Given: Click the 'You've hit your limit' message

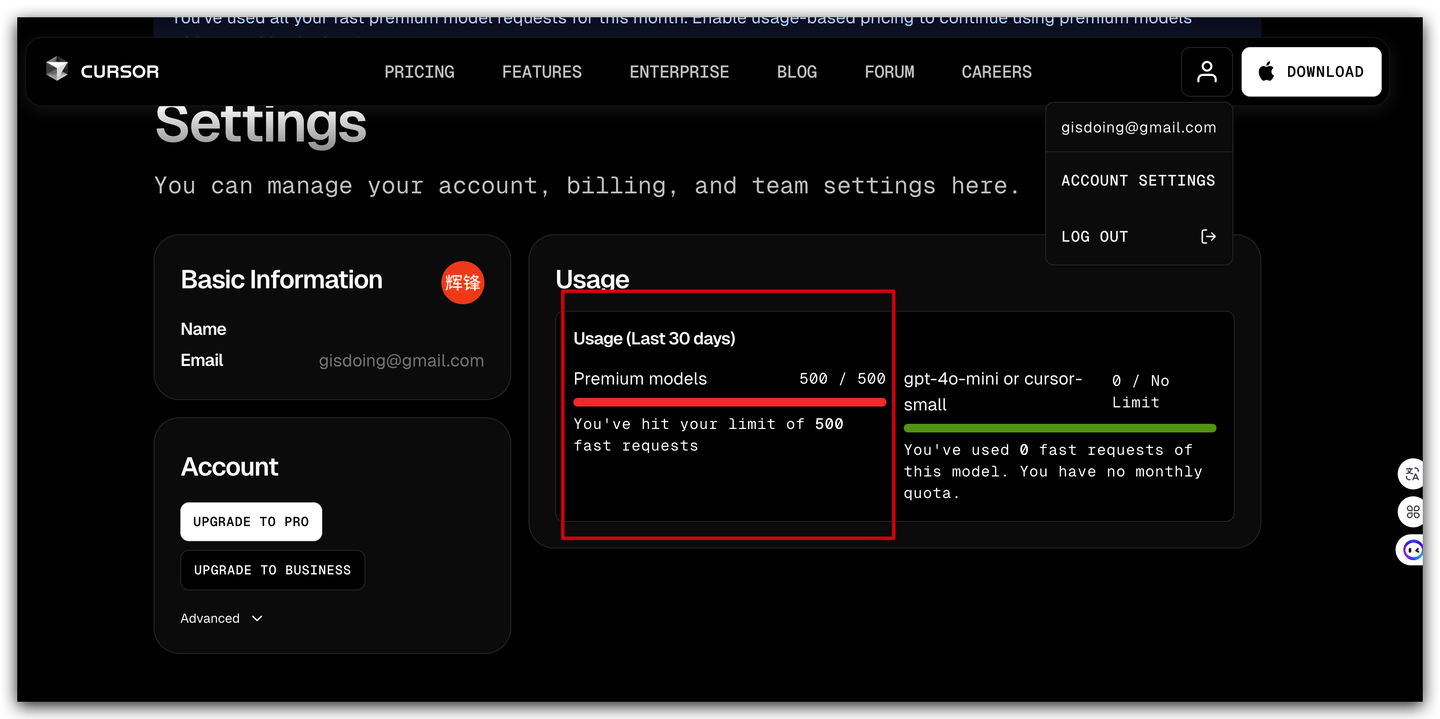Looking at the screenshot, I should click(x=708, y=435).
